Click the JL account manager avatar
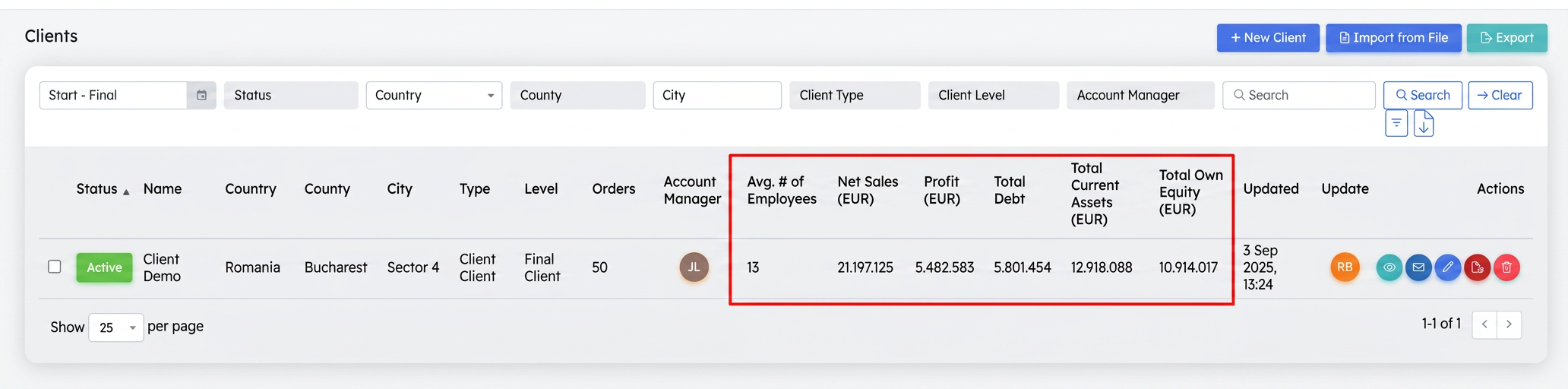1568x389 pixels. click(694, 267)
